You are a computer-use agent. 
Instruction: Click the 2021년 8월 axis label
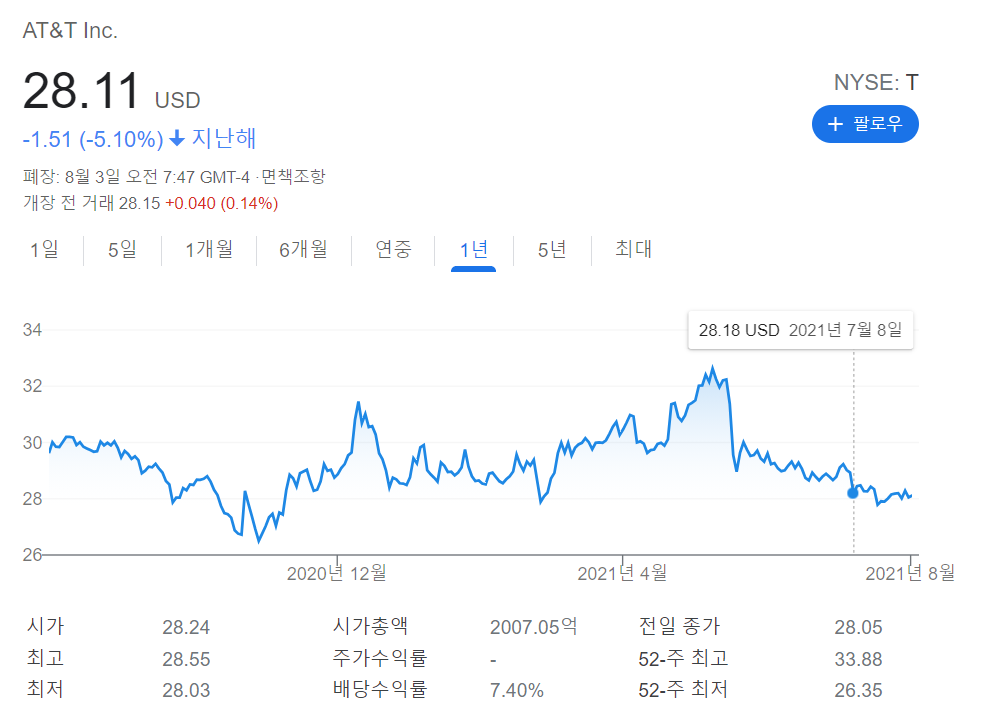[910, 573]
